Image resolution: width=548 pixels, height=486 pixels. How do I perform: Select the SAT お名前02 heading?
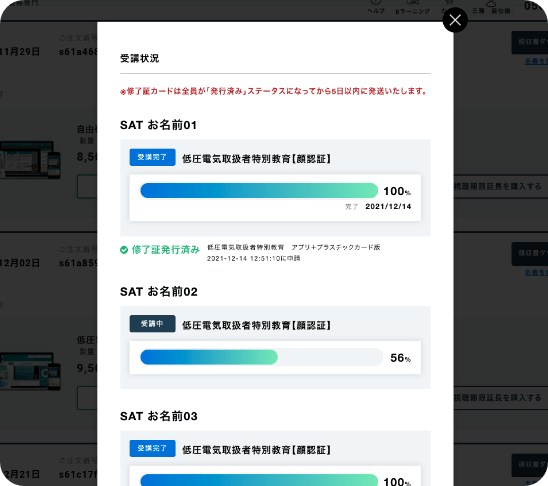point(159,291)
